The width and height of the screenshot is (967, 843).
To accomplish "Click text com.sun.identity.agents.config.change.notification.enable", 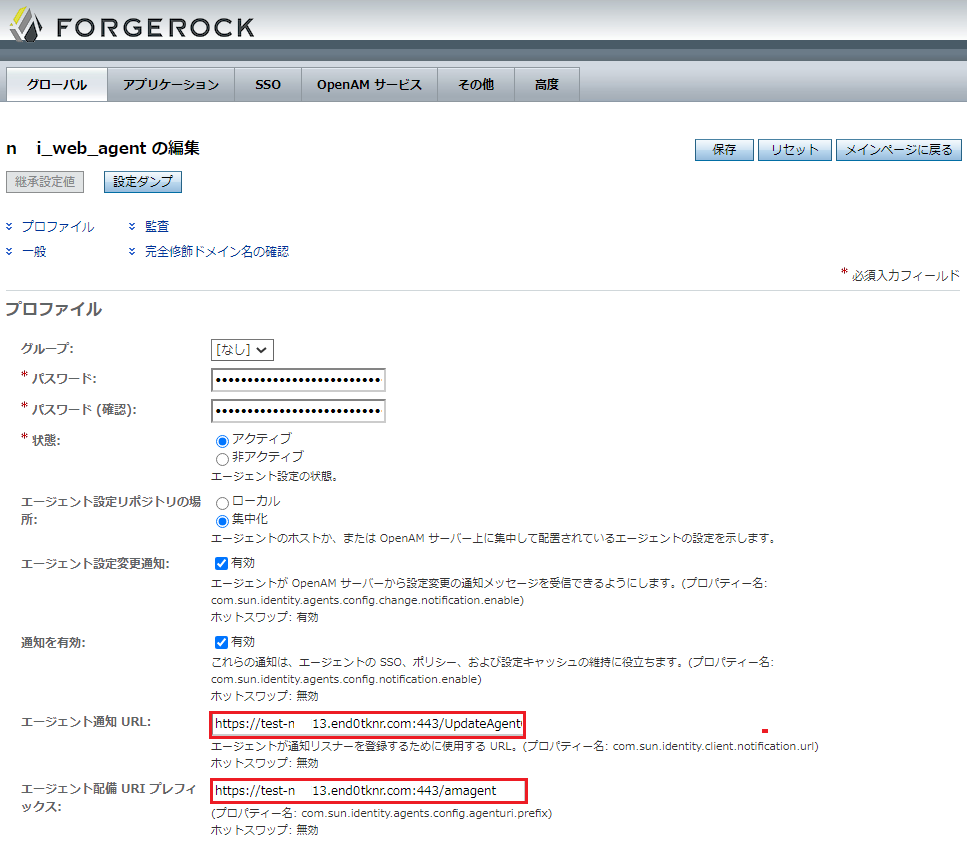I will [x=367, y=600].
